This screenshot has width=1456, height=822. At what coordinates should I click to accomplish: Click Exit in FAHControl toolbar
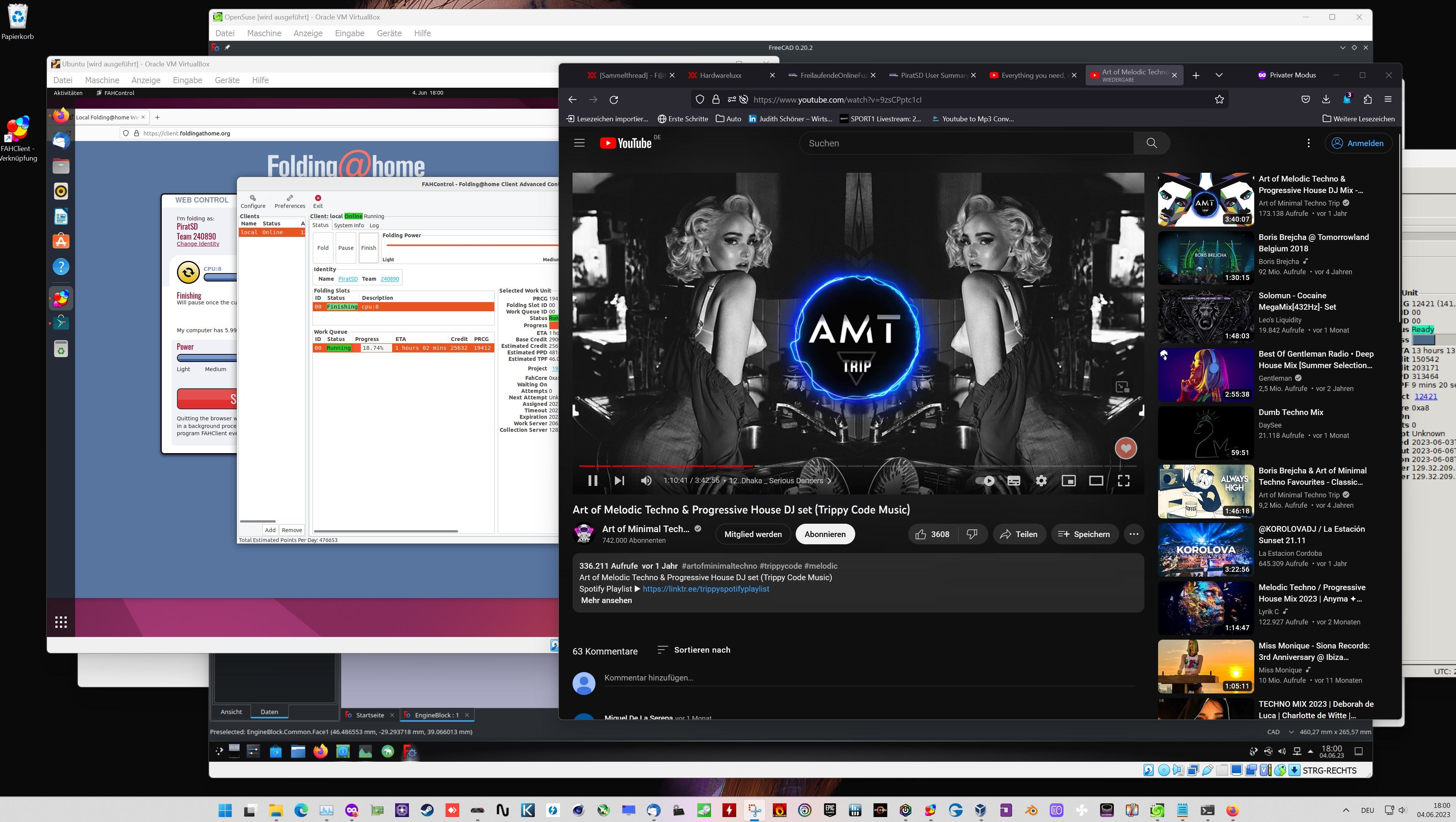318,201
